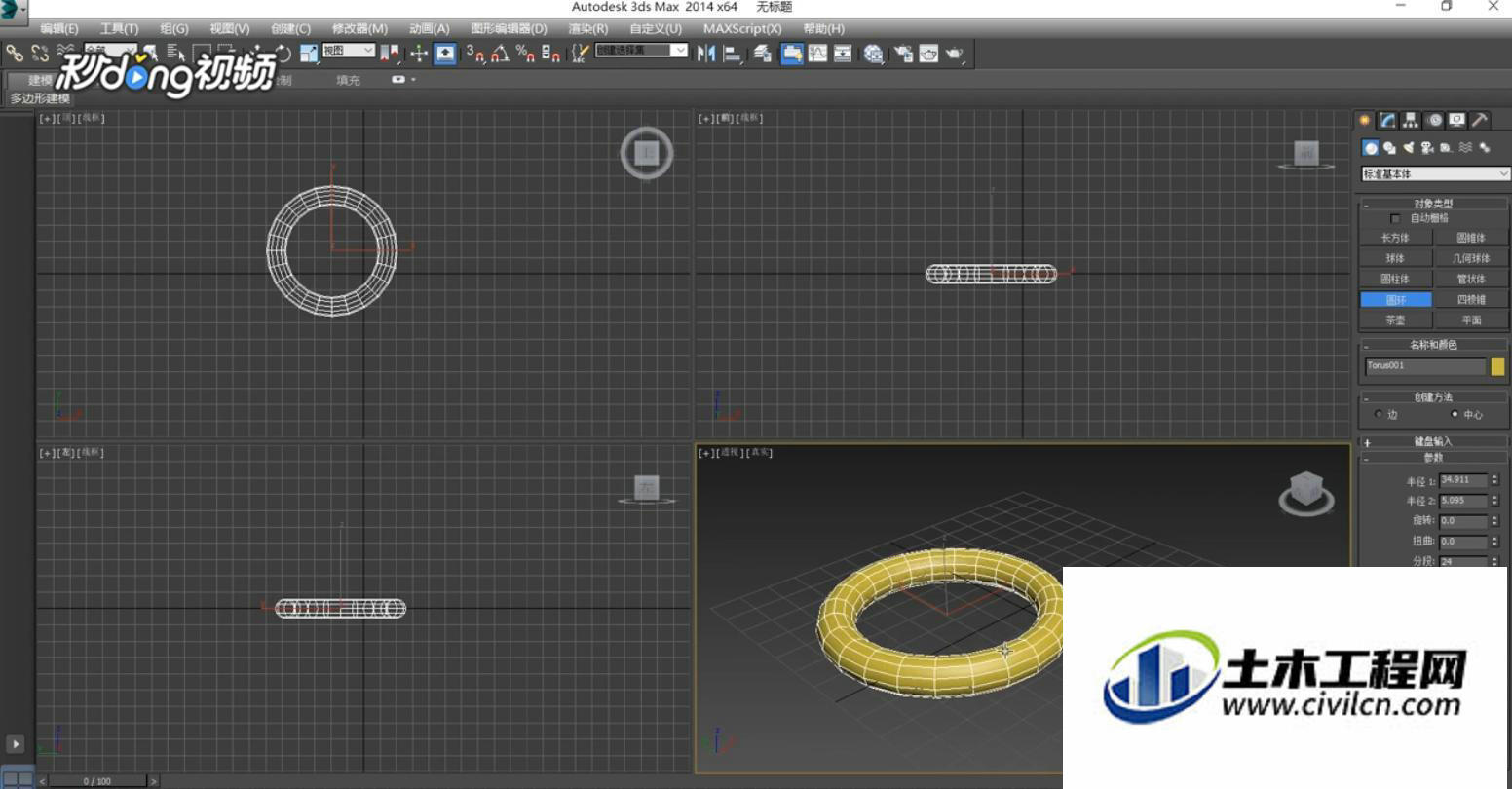1512x789 pixels.
Task: Select the 中心 creation method radio
Action: pyautogui.click(x=1455, y=414)
